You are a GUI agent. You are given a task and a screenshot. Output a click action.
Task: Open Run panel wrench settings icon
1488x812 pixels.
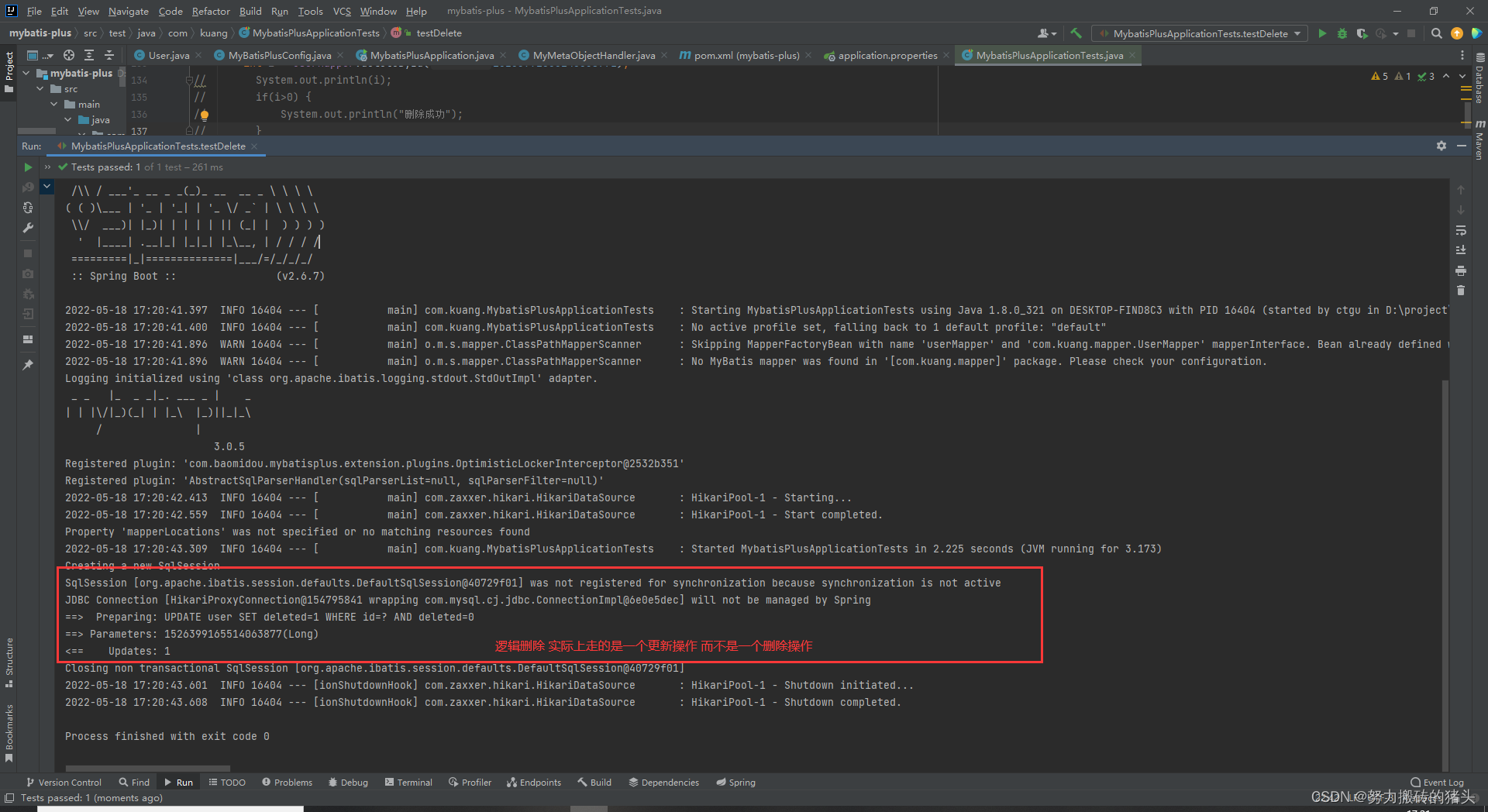coord(28,228)
